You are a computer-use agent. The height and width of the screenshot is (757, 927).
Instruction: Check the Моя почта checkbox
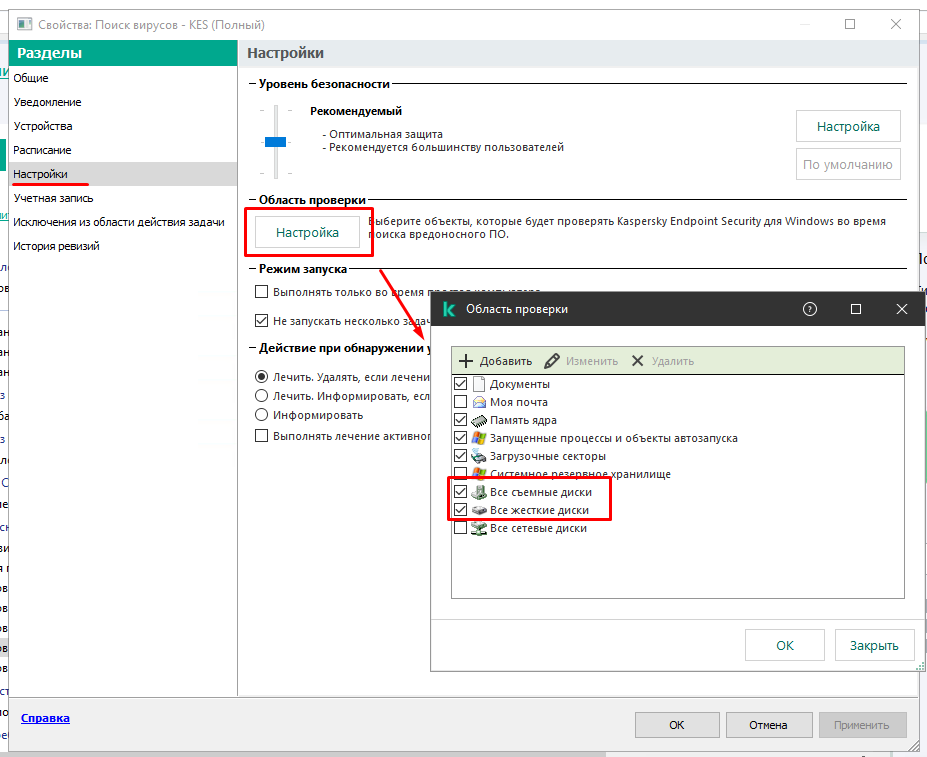[x=461, y=402]
